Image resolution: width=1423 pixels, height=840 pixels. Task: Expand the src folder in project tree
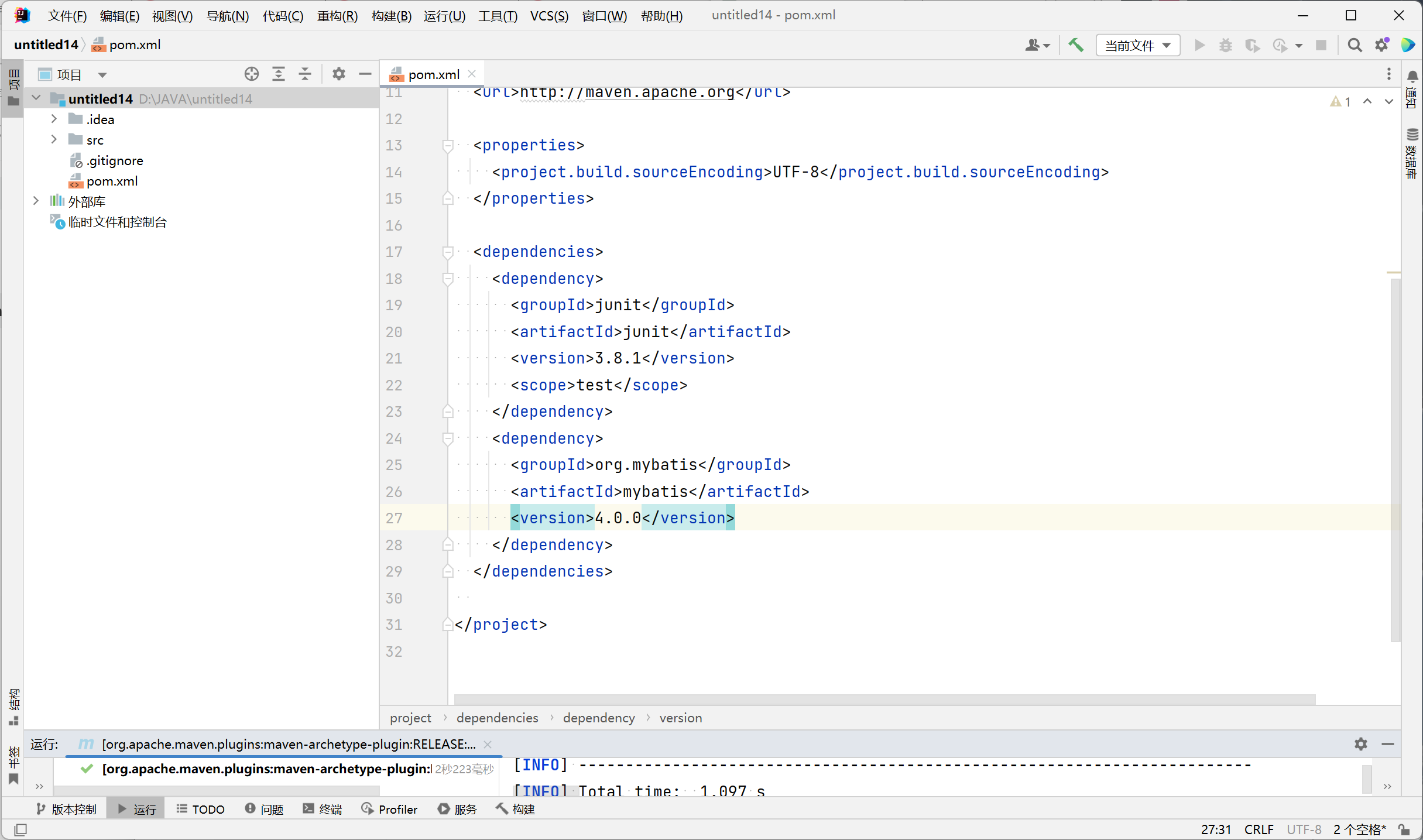[x=54, y=139]
